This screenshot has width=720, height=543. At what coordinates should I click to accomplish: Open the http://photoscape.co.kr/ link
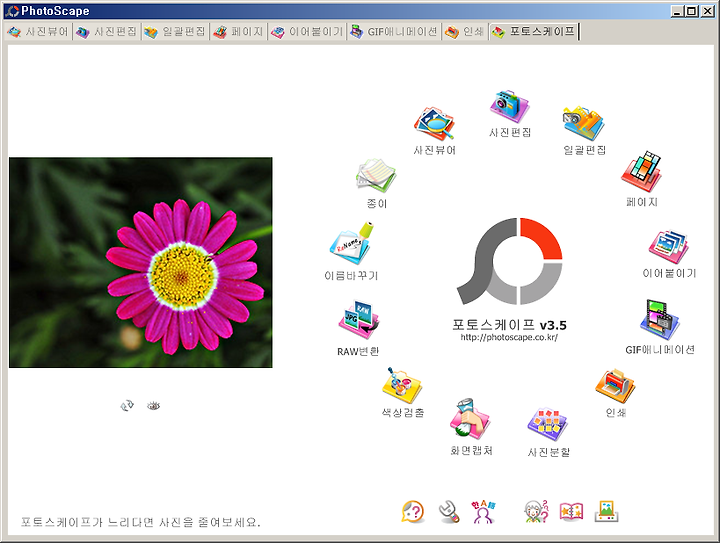pos(509,337)
